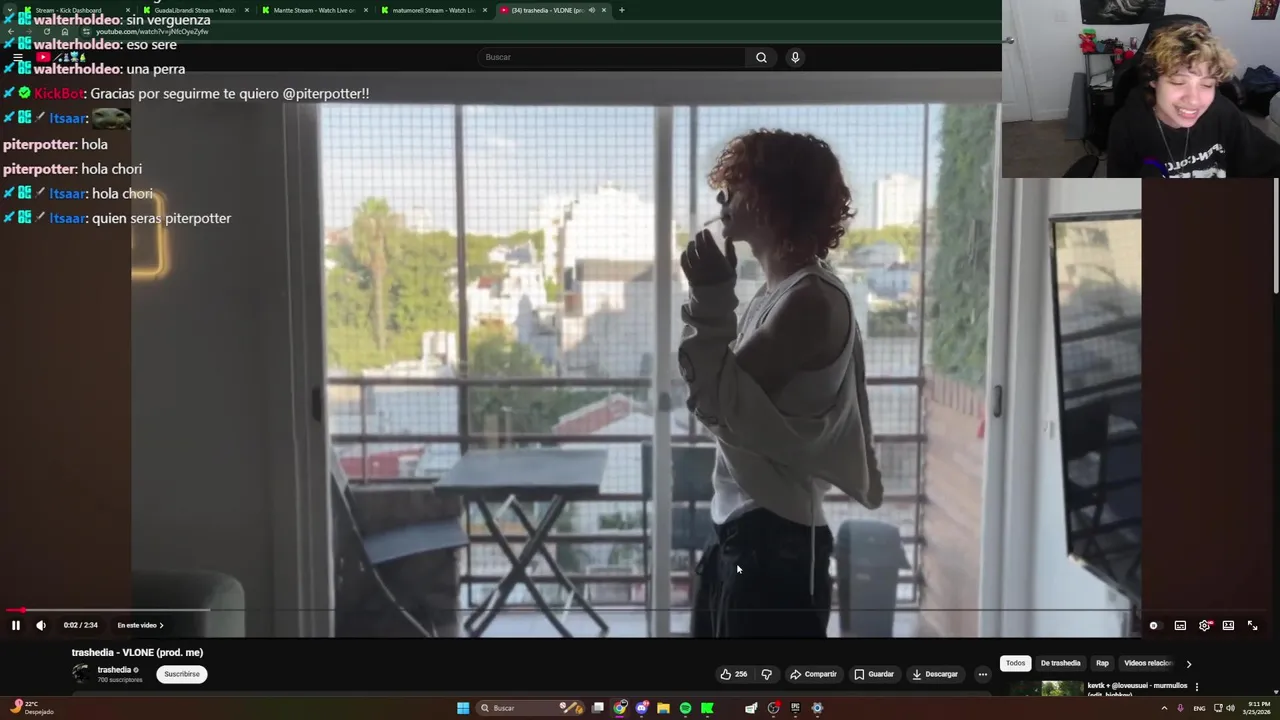Show hidden system tray icons

(x=1164, y=708)
